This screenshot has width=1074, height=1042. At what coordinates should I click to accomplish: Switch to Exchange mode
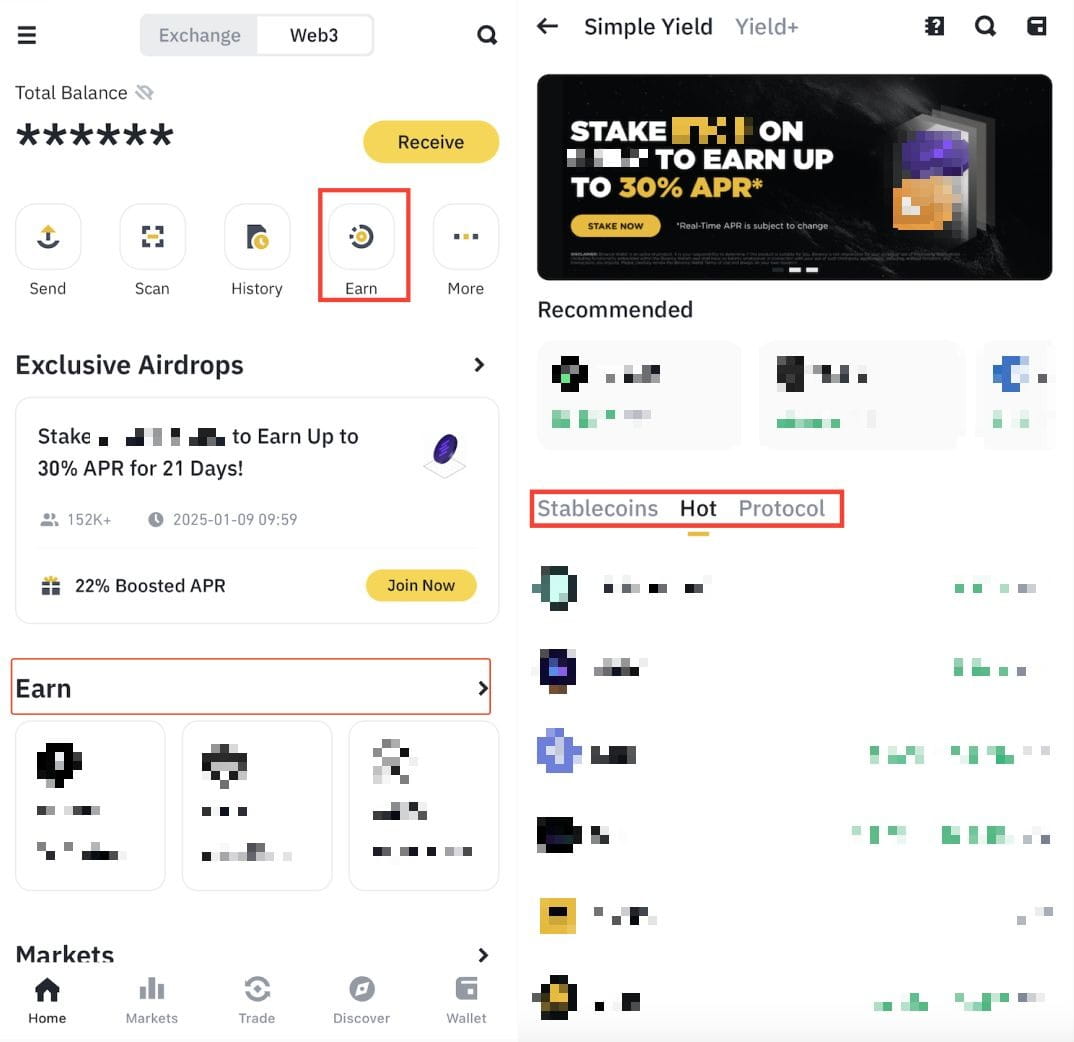click(x=199, y=35)
